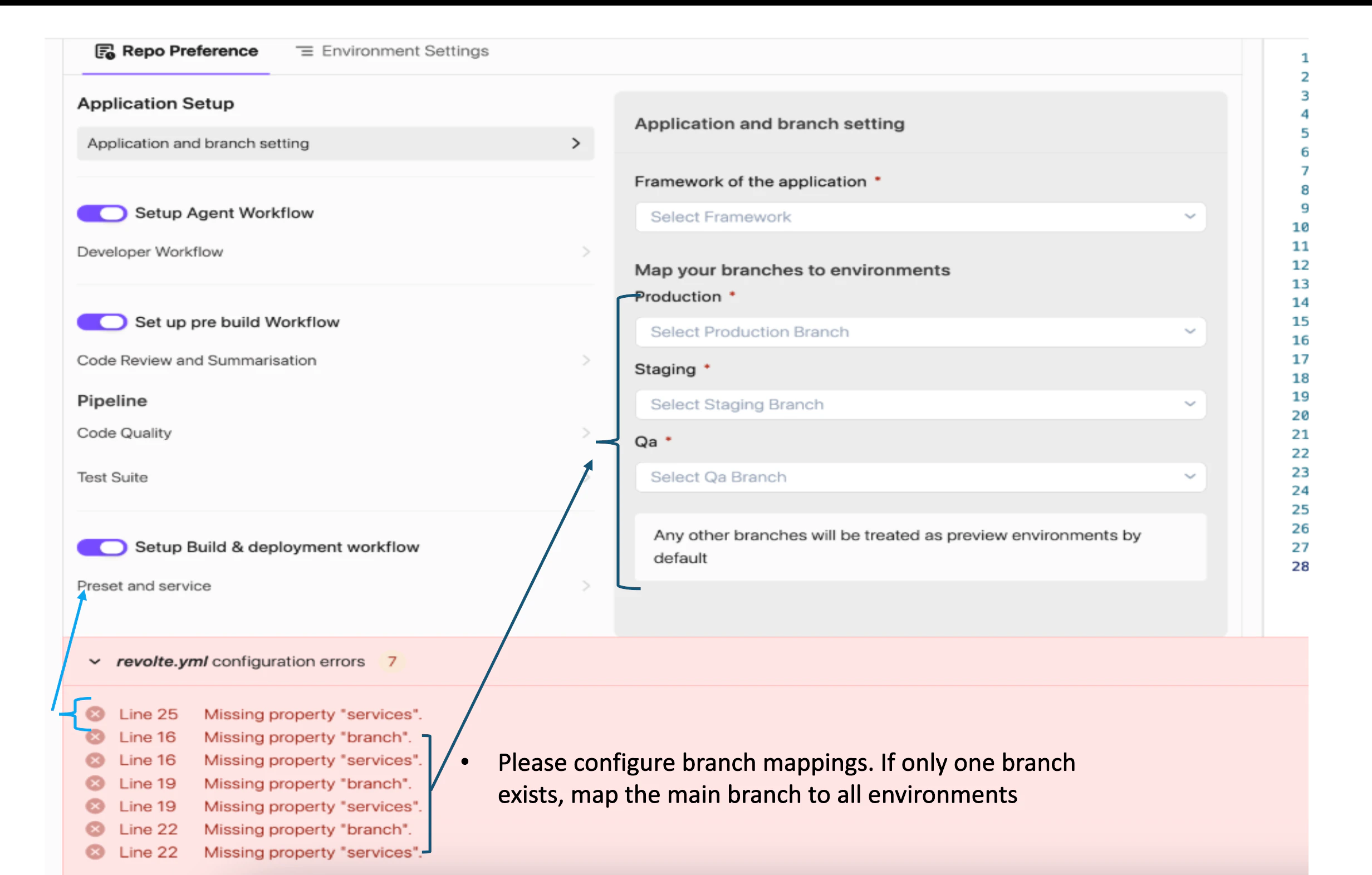Screen dimensions: 1372x875
Task: Open the Select Framework dropdown
Action: (x=920, y=217)
